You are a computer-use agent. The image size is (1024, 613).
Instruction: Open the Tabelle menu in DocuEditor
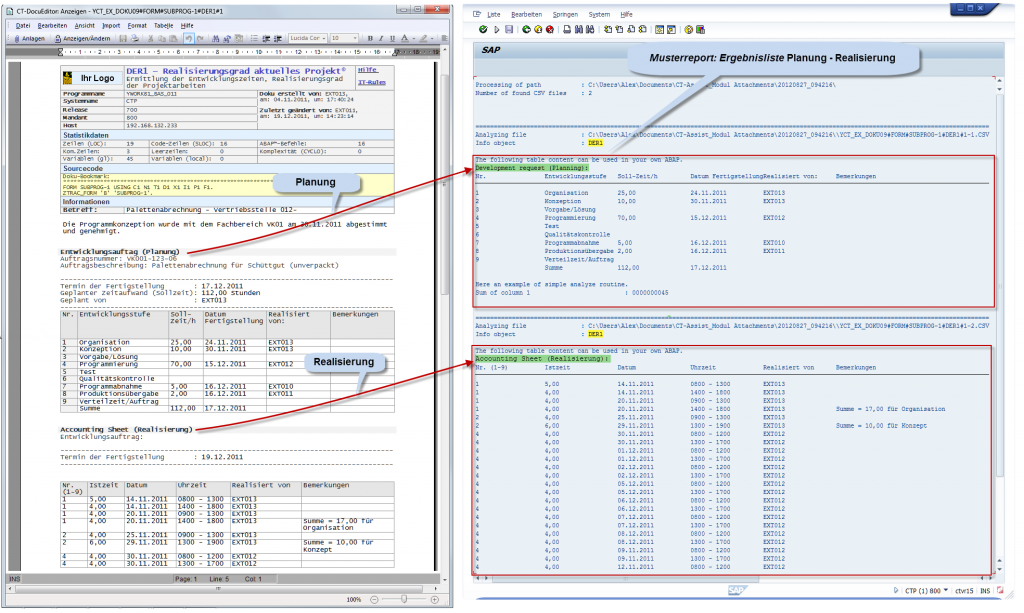163,26
